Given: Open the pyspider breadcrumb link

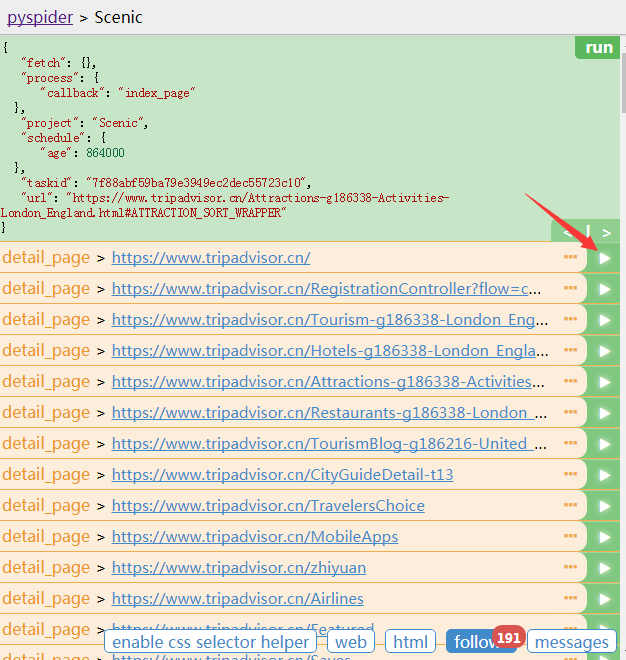Looking at the screenshot, I should 40,17.
